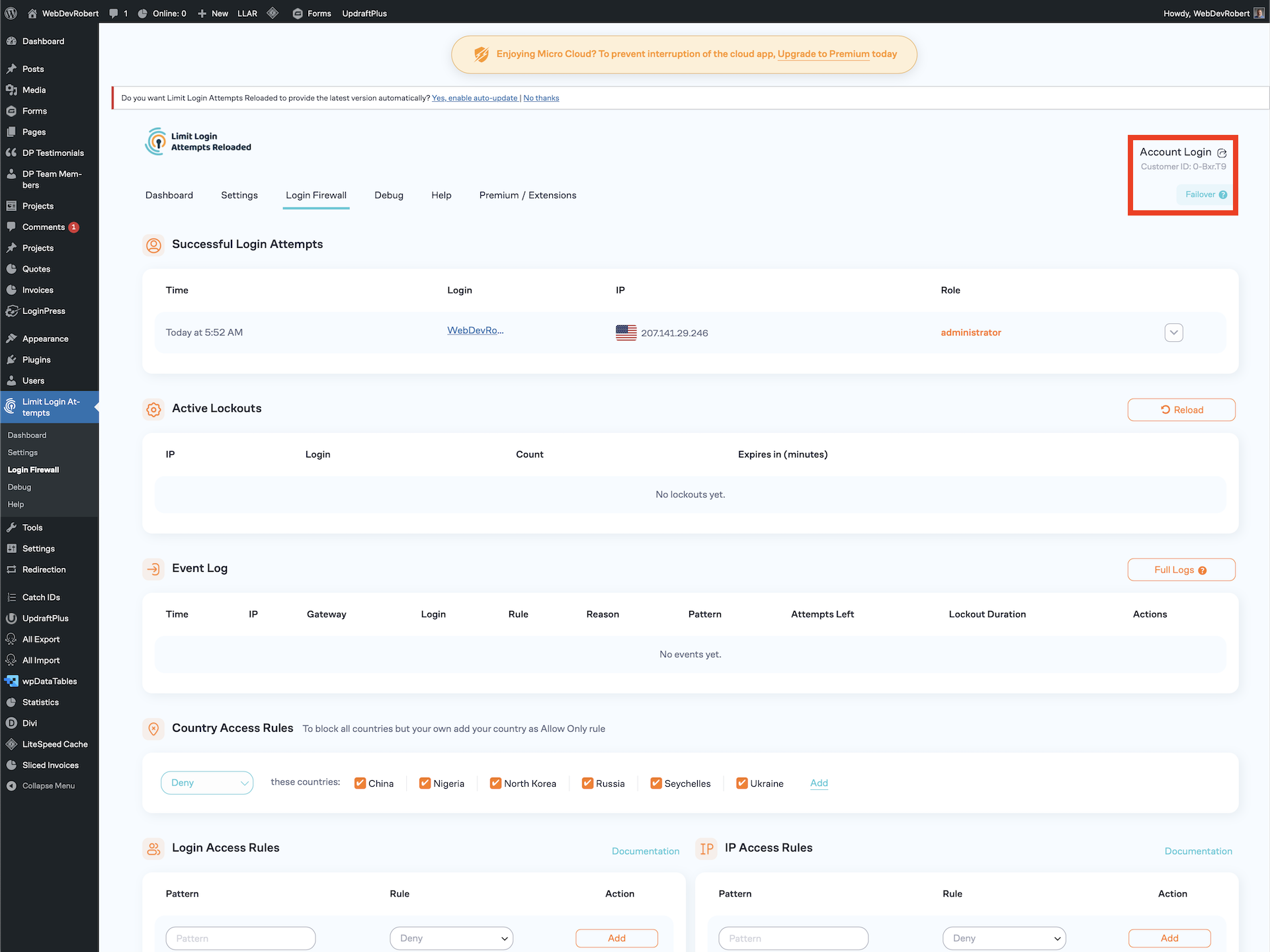Open LiteSpeed Cache from its sidebar icon
Screen dimensions: 1270x952
[x=11, y=744]
